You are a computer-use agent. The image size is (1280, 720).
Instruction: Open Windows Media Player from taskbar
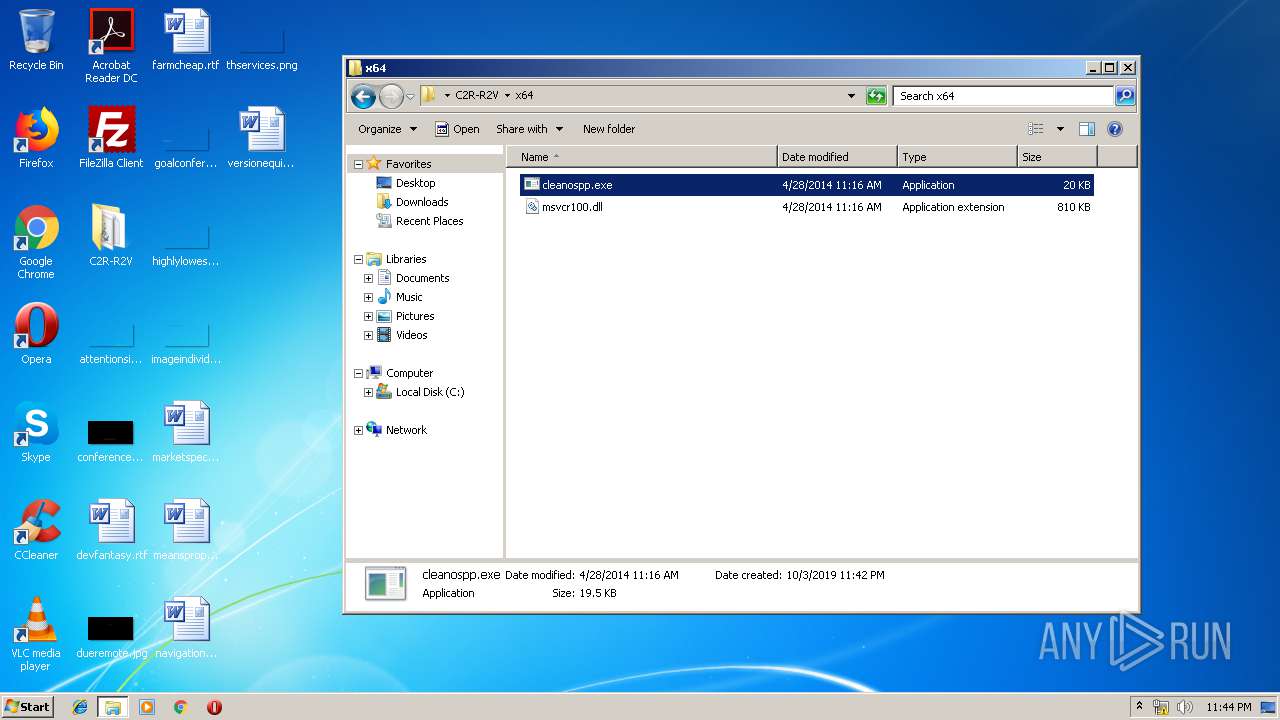[147, 707]
